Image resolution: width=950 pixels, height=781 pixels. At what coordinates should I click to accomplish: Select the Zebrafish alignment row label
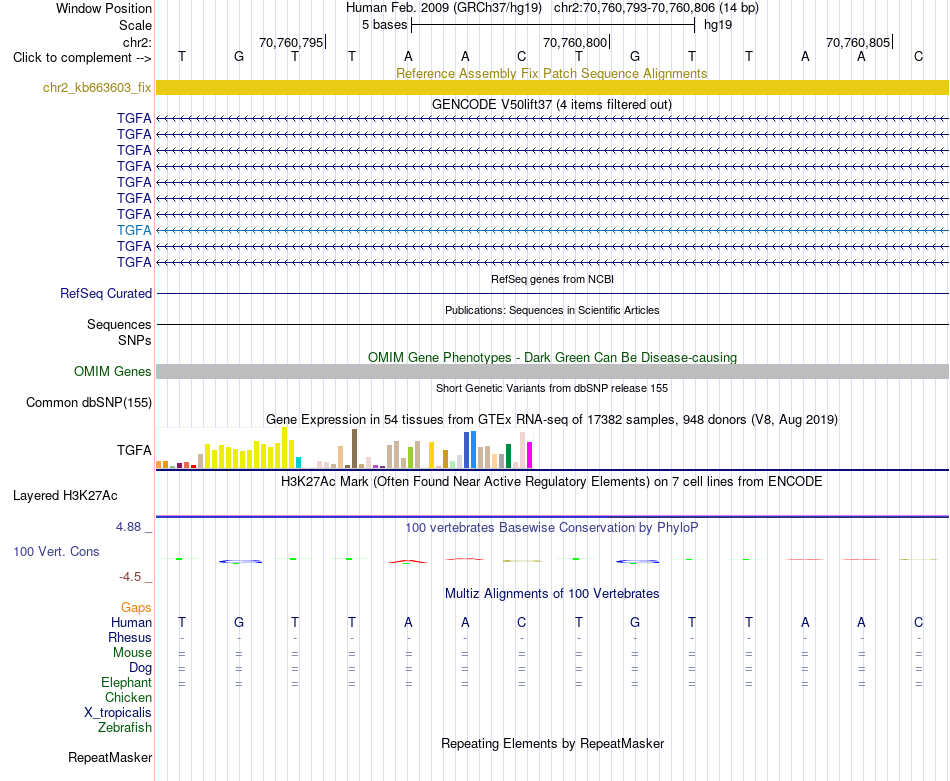(x=125, y=727)
